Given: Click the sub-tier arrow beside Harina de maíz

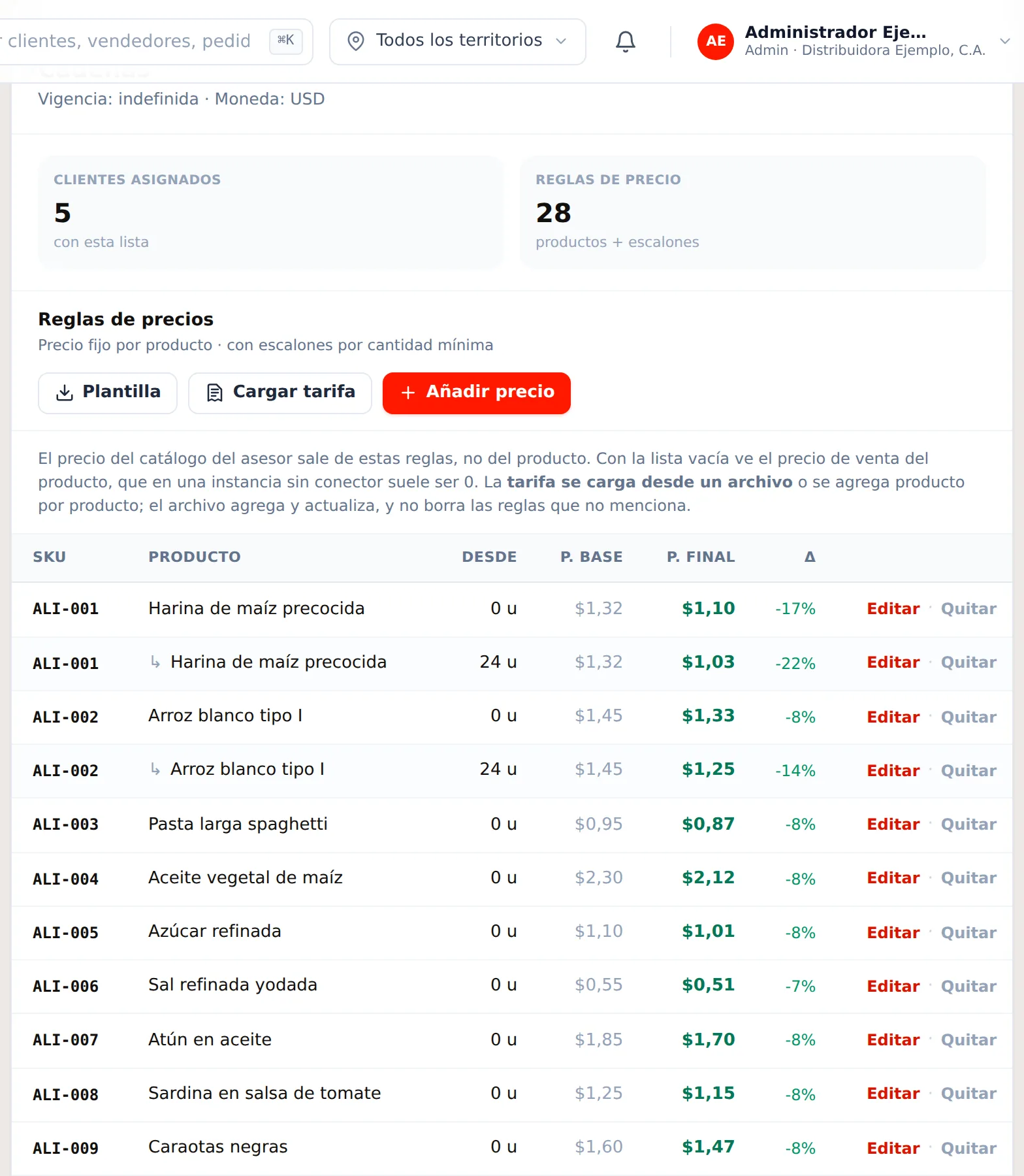Looking at the screenshot, I should [155, 662].
